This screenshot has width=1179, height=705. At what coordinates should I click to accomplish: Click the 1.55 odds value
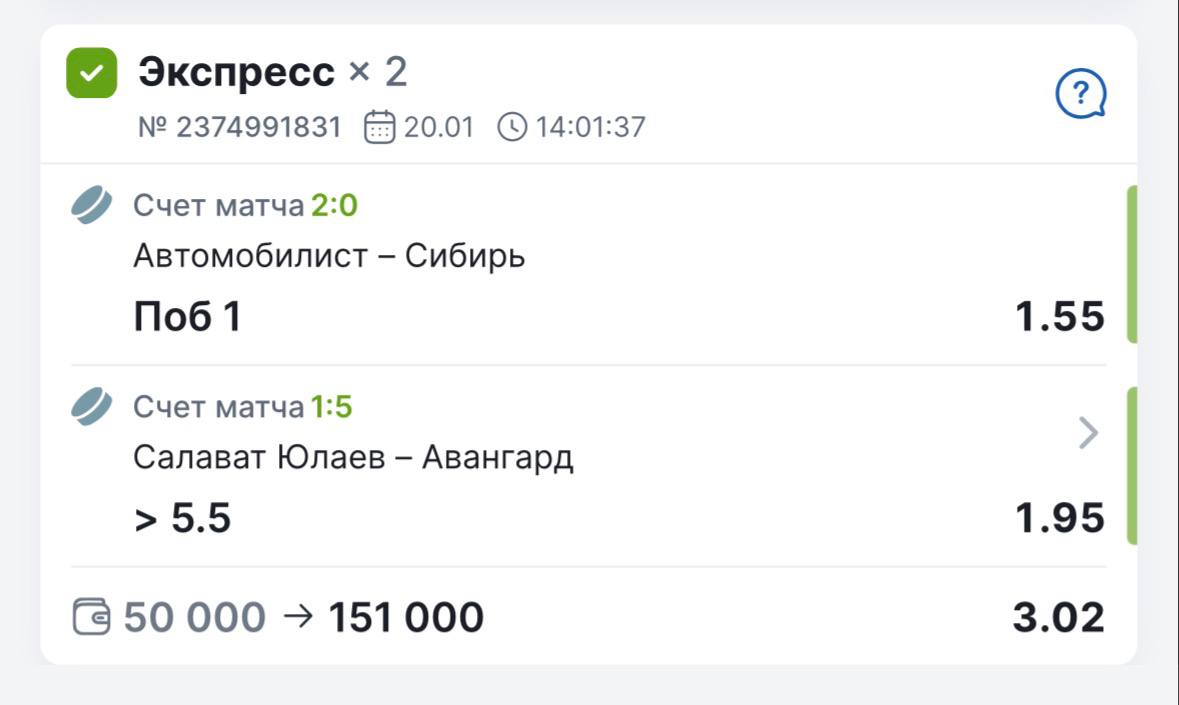click(x=1060, y=317)
